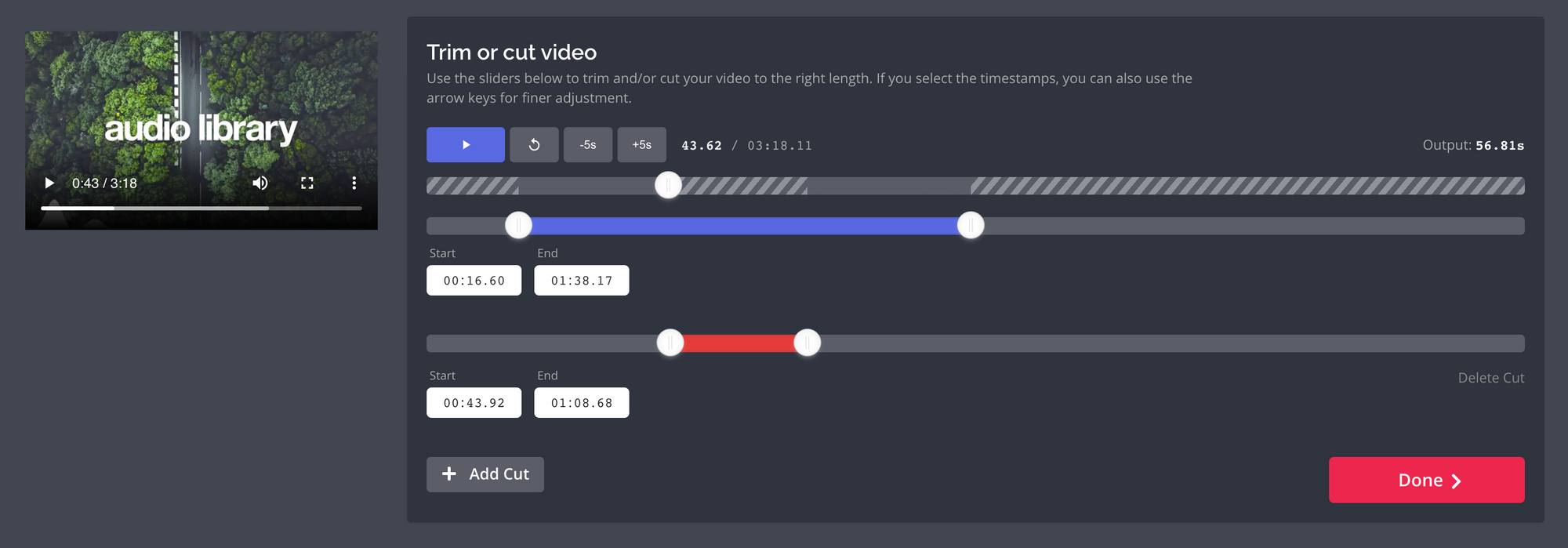Mute the video preview speaker icon
Viewport: 1568px width, 548px height.
pyautogui.click(x=260, y=183)
